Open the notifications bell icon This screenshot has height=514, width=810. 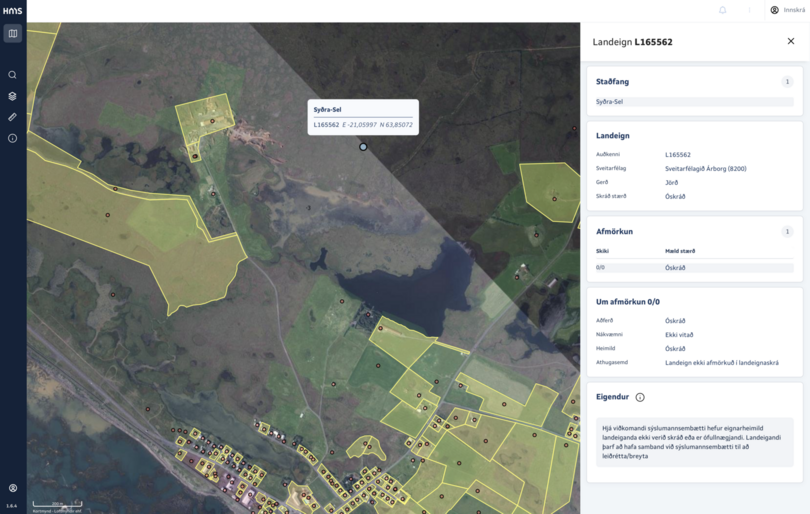723,10
